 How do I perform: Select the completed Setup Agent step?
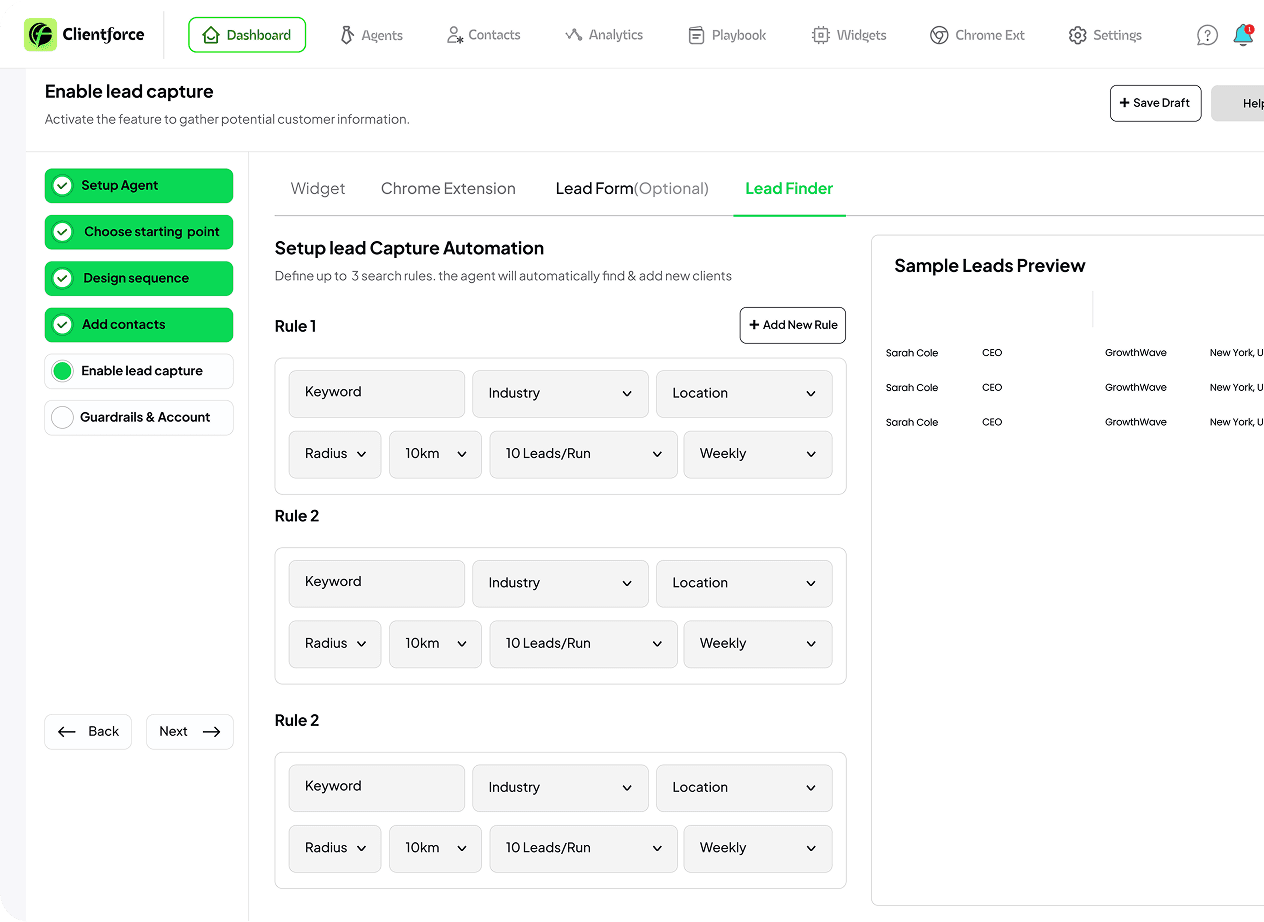pyautogui.click(x=138, y=186)
